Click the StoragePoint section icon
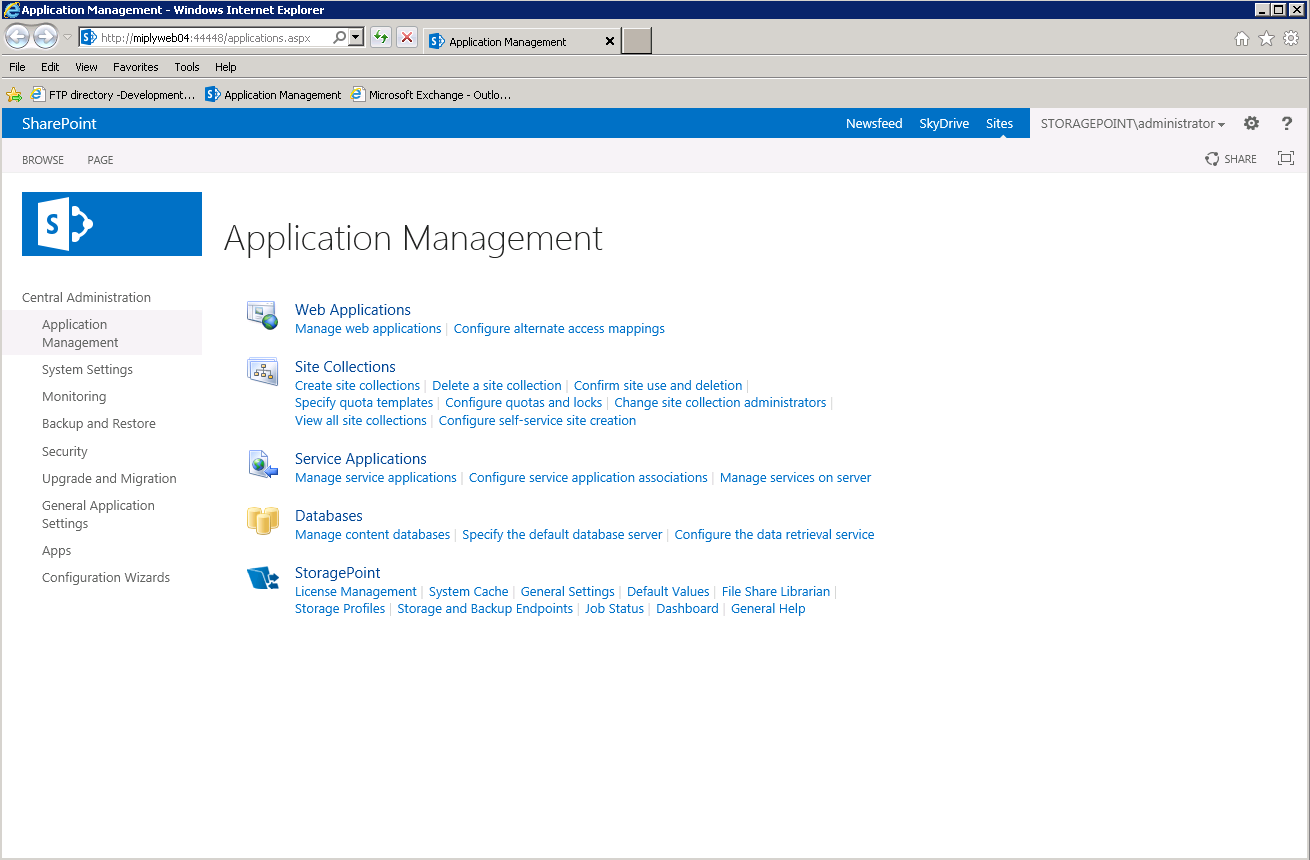The image size is (1310, 860). click(263, 578)
